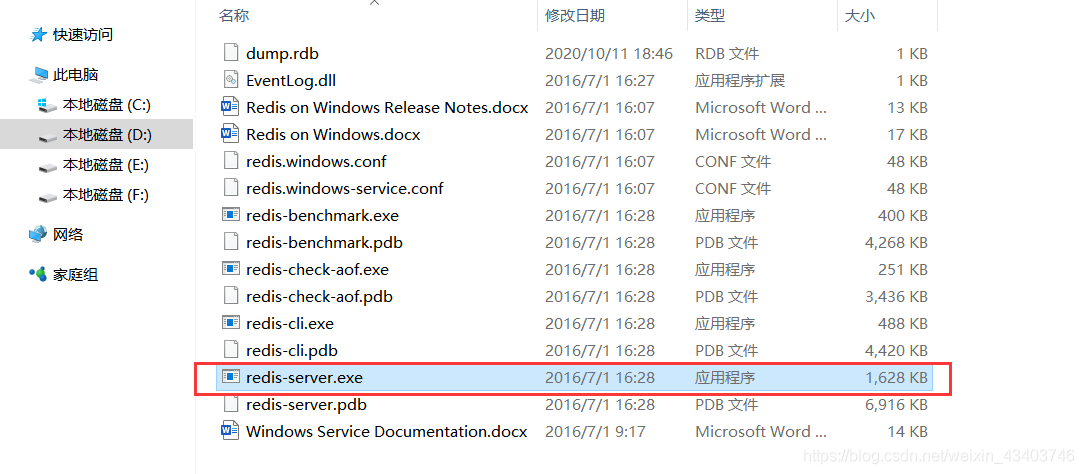Click the This PC computer icon
This screenshot has width=1084, height=474.
tap(40, 75)
